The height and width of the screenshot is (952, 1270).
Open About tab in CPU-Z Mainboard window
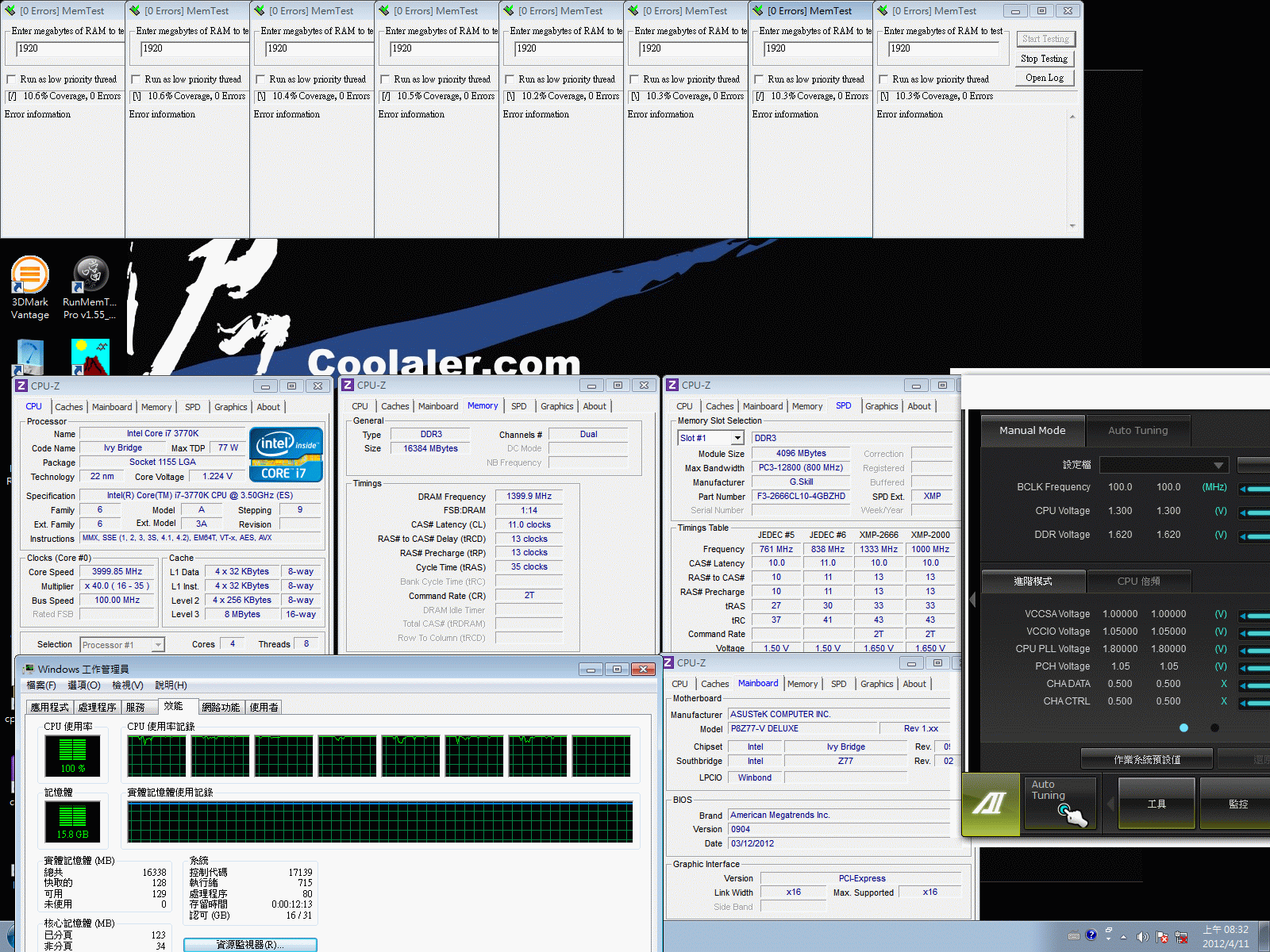(x=914, y=684)
